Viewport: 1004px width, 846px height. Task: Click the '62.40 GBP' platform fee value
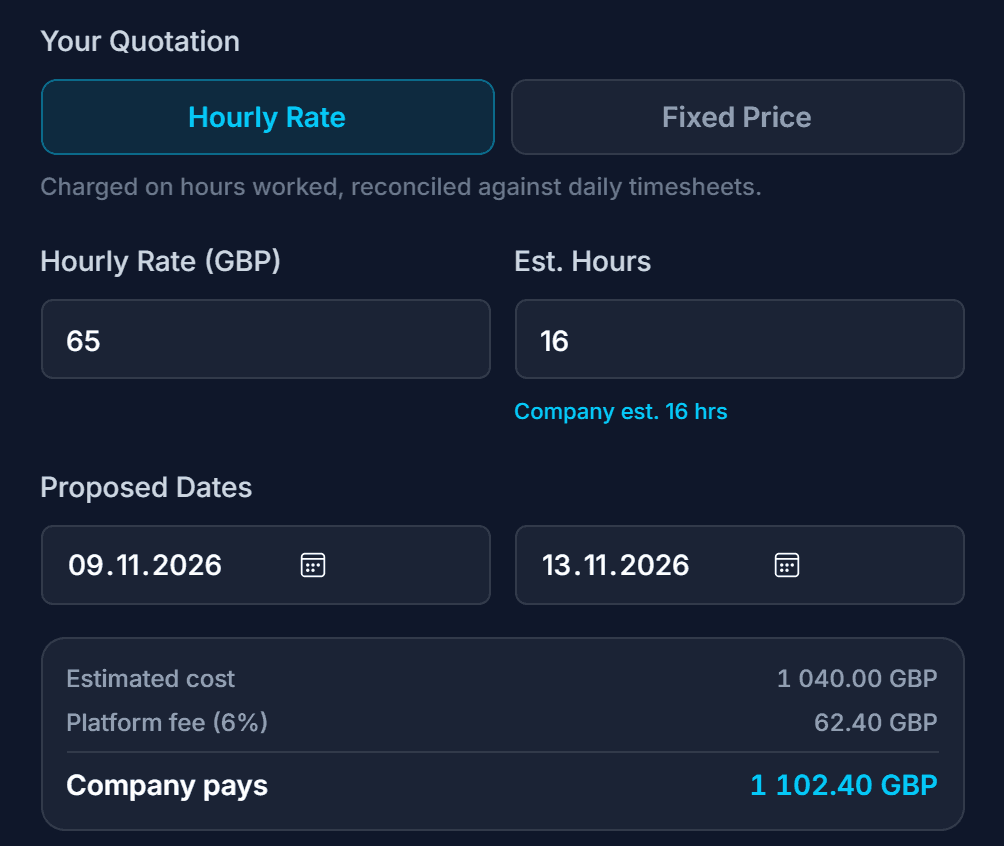(x=876, y=722)
